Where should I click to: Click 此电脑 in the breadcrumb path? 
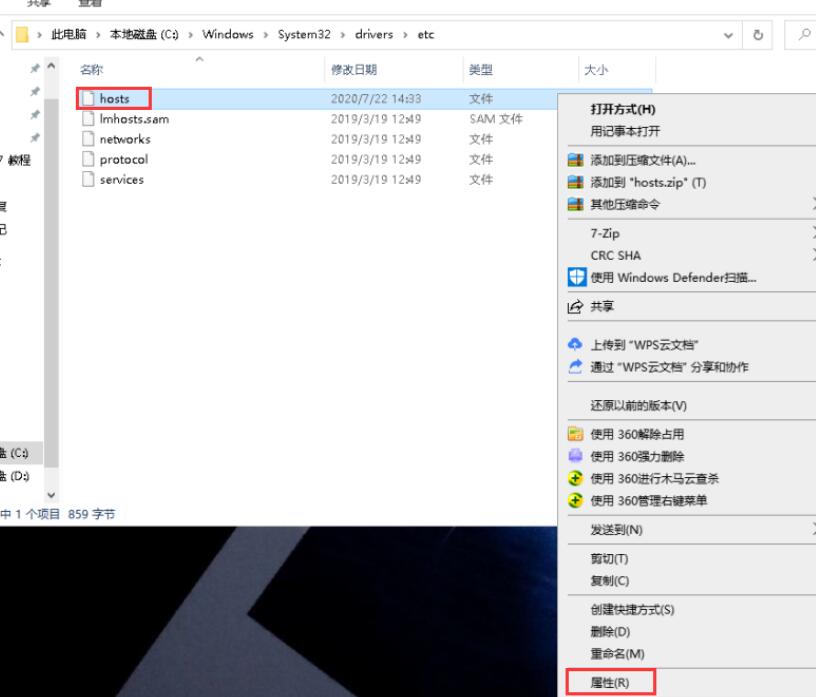tap(69, 34)
